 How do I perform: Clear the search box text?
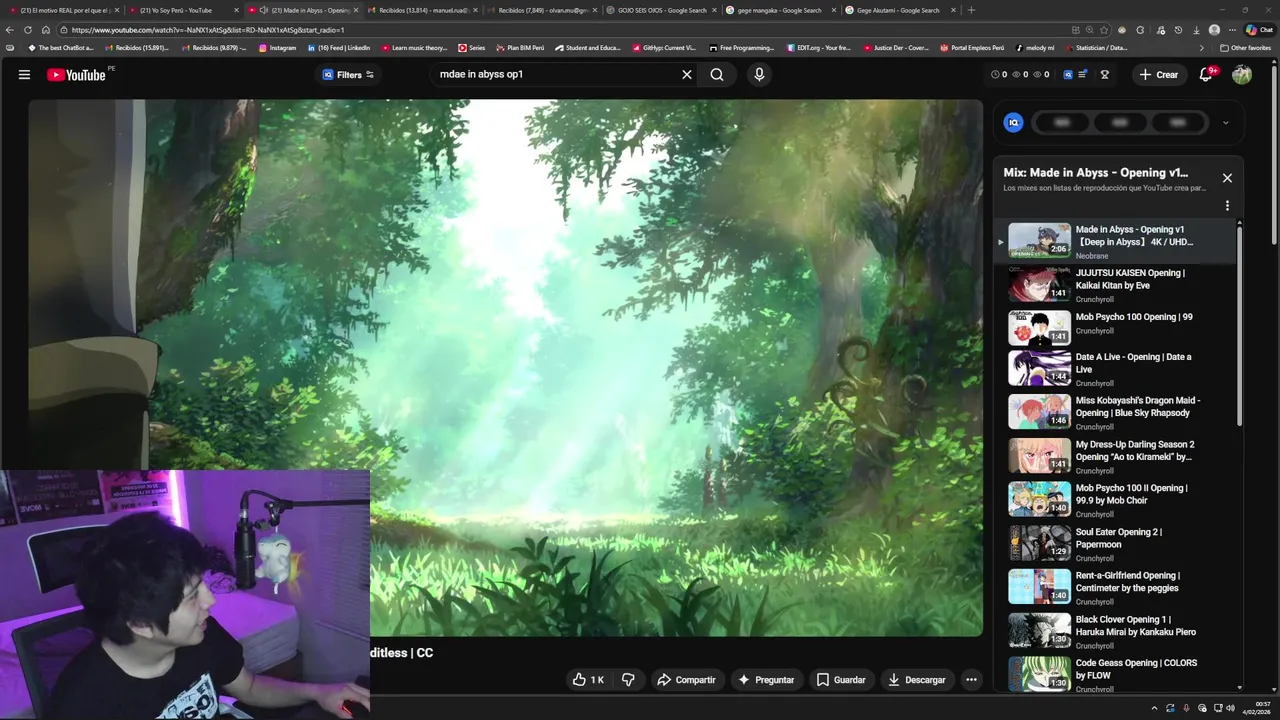point(687,74)
